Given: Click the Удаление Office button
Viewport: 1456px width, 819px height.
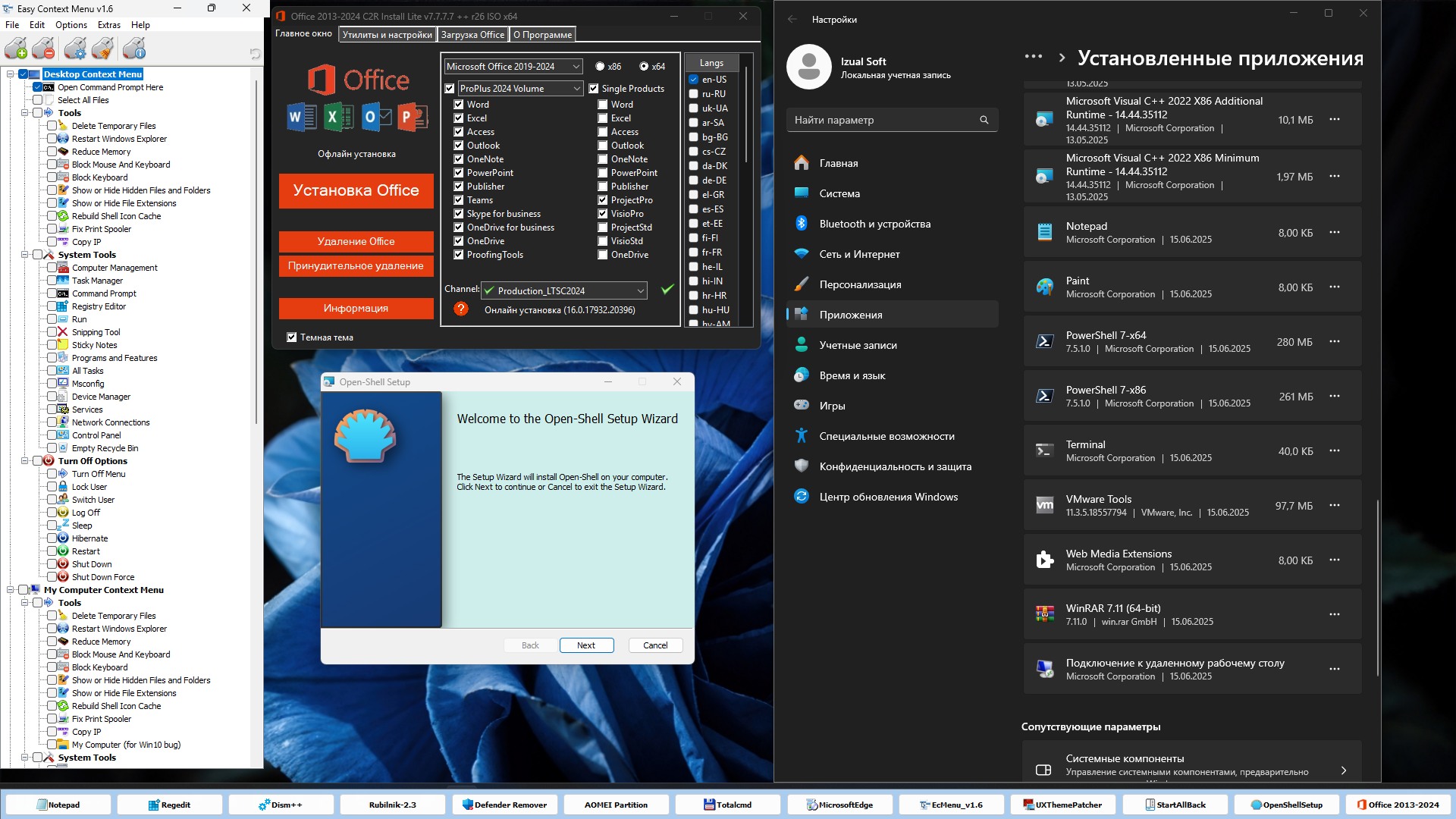Looking at the screenshot, I should pos(356,241).
